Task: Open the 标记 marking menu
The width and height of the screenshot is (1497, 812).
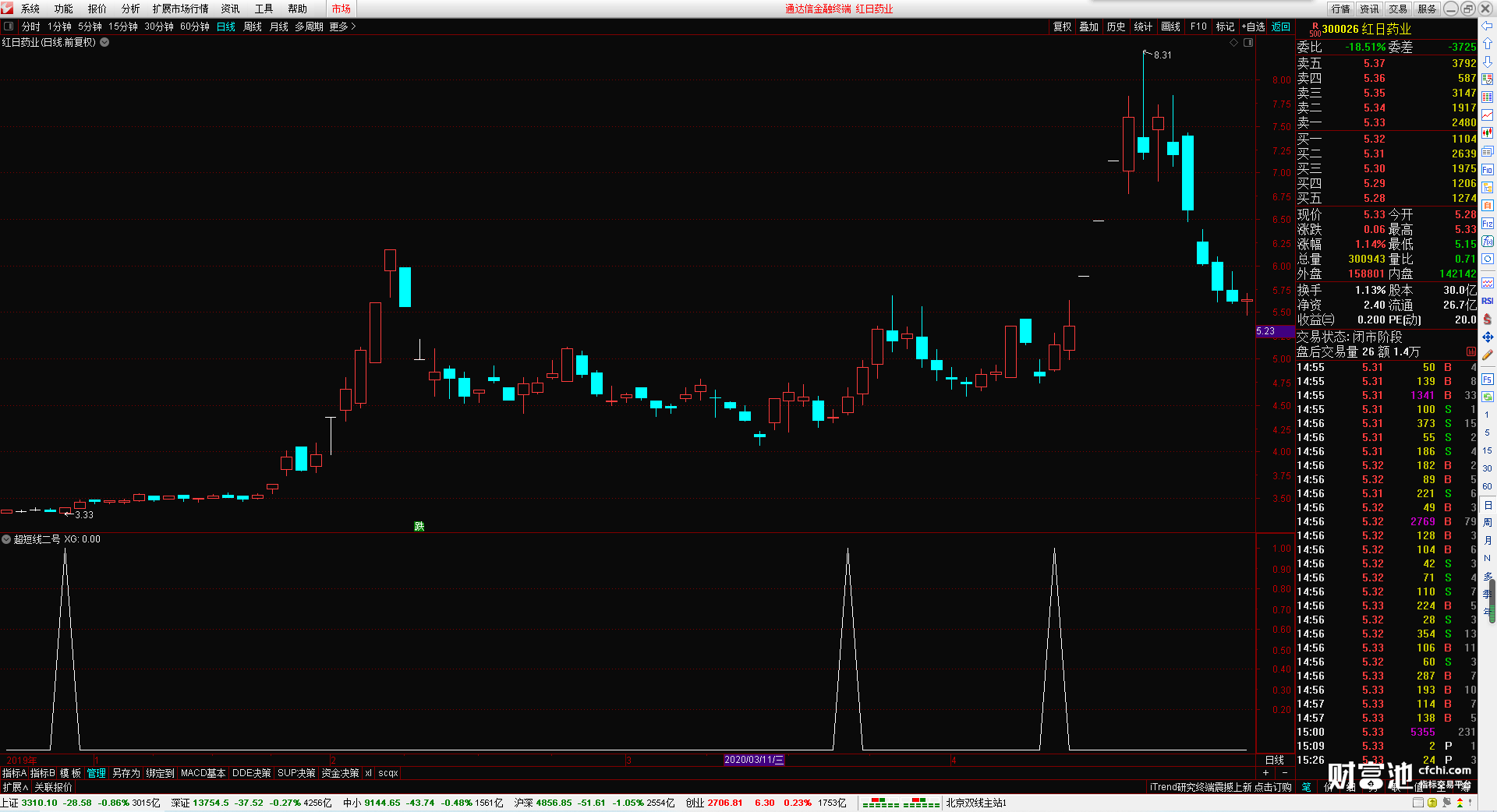Action: click(1226, 26)
